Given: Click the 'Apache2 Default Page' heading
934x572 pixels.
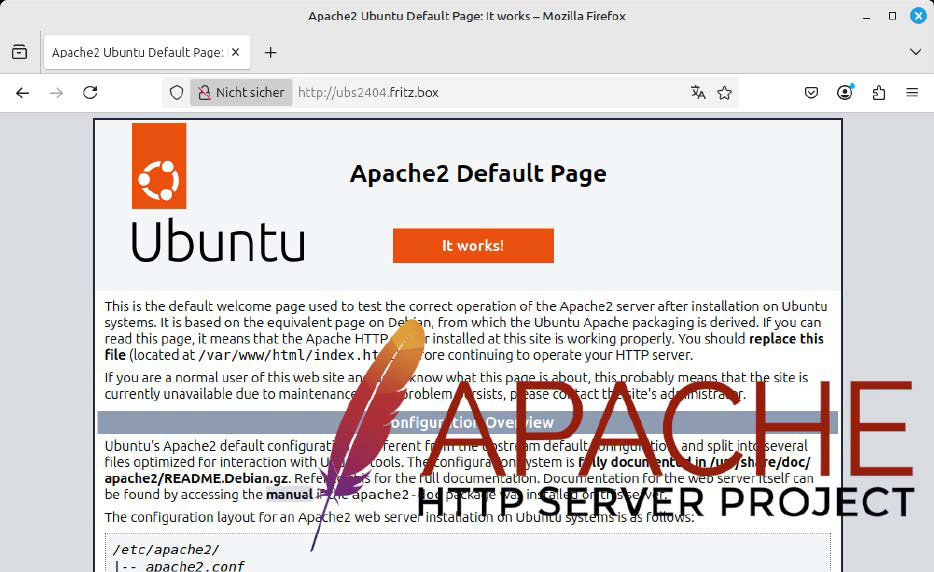Looking at the screenshot, I should (478, 173).
